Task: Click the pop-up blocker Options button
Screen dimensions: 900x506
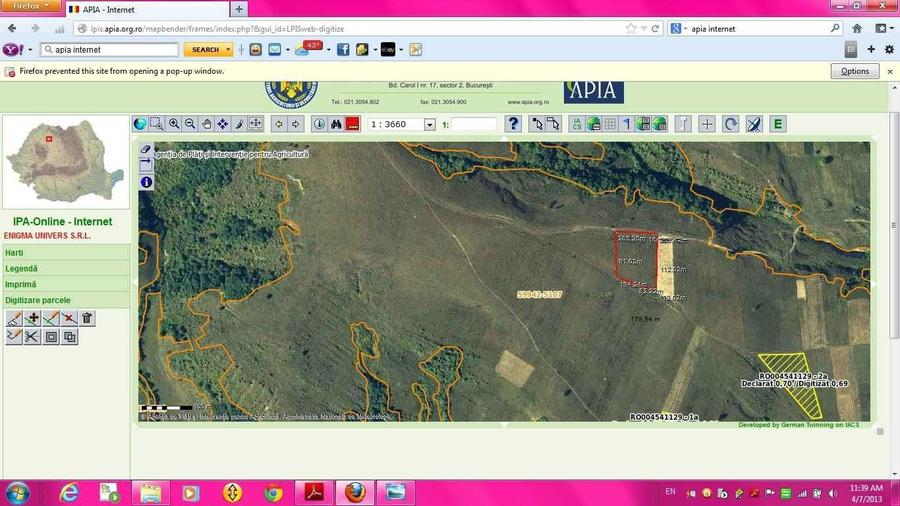Action: pyautogui.click(x=855, y=71)
